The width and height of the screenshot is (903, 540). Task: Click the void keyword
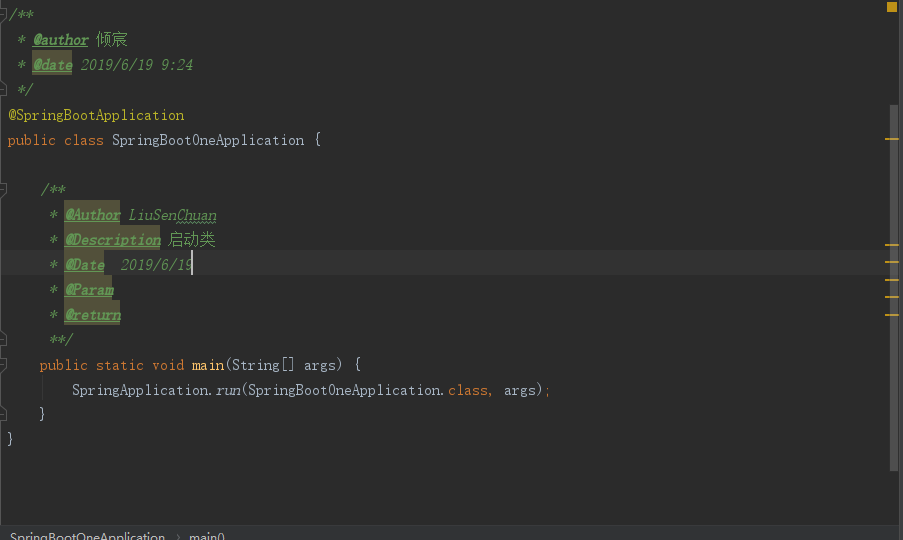tap(168, 365)
